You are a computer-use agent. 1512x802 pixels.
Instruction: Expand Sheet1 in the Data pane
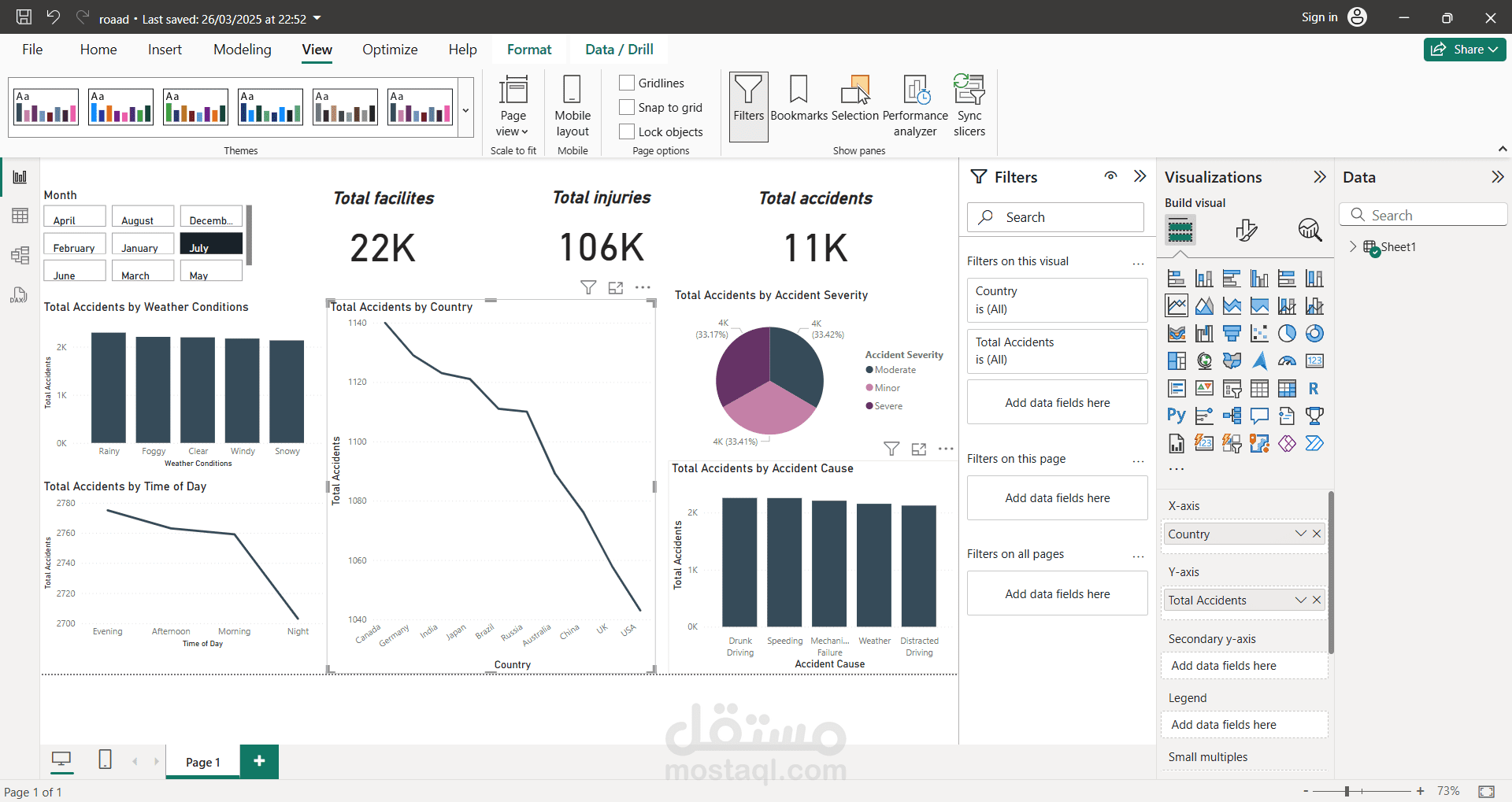[x=1353, y=246]
